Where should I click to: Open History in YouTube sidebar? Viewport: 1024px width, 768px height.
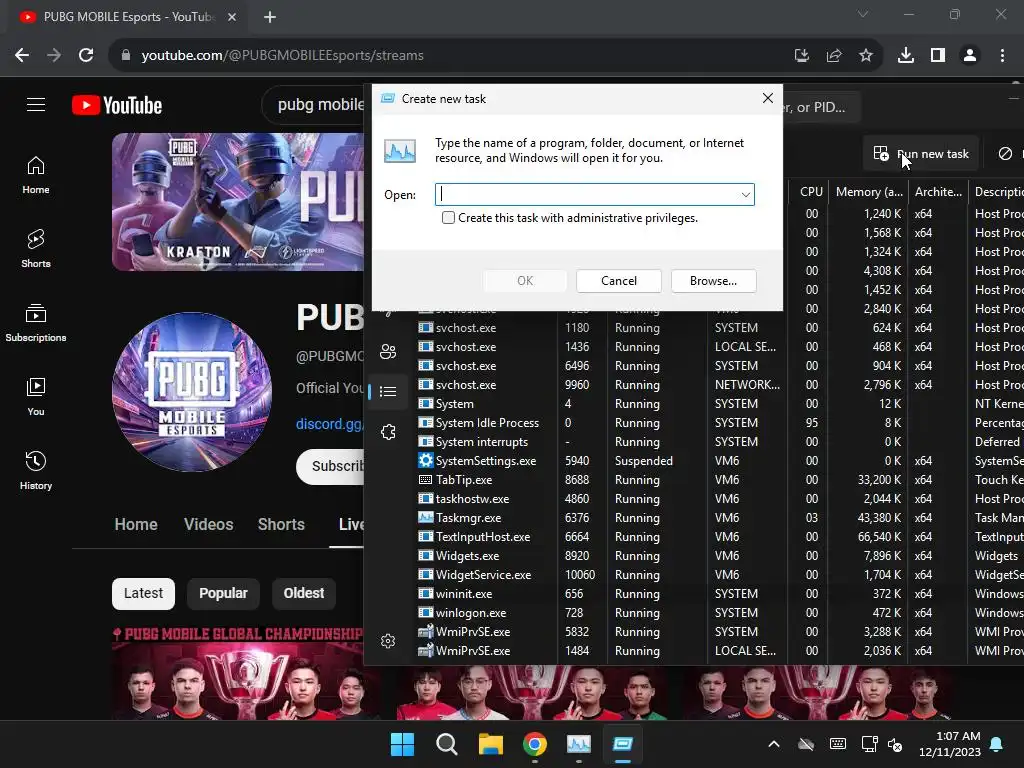click(36, 470)
